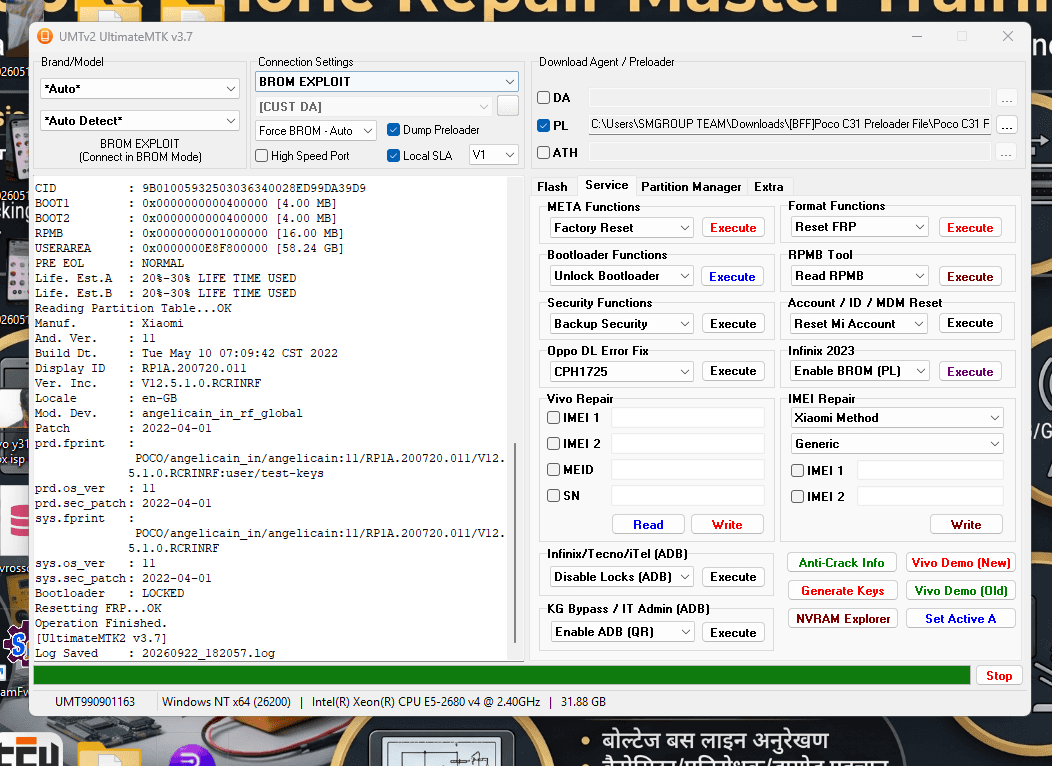Browse for the ATH file with ellipsis button
Screen dimensions: 1052x766
tap(1006, 153)
